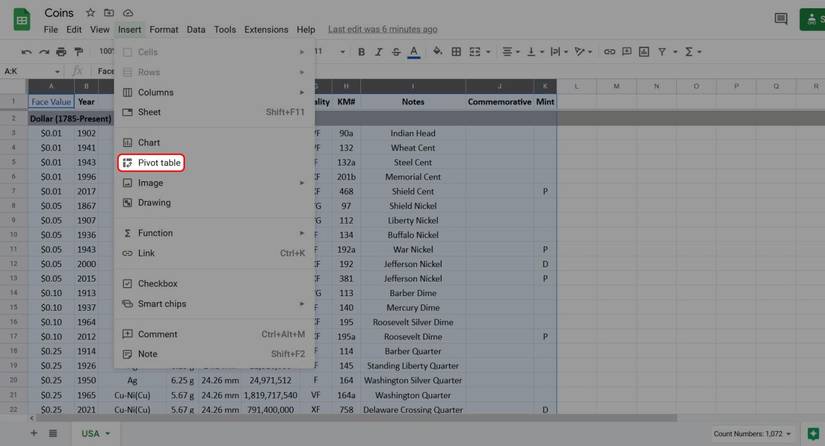Expand the Smart chips submenu

(214, 304)
